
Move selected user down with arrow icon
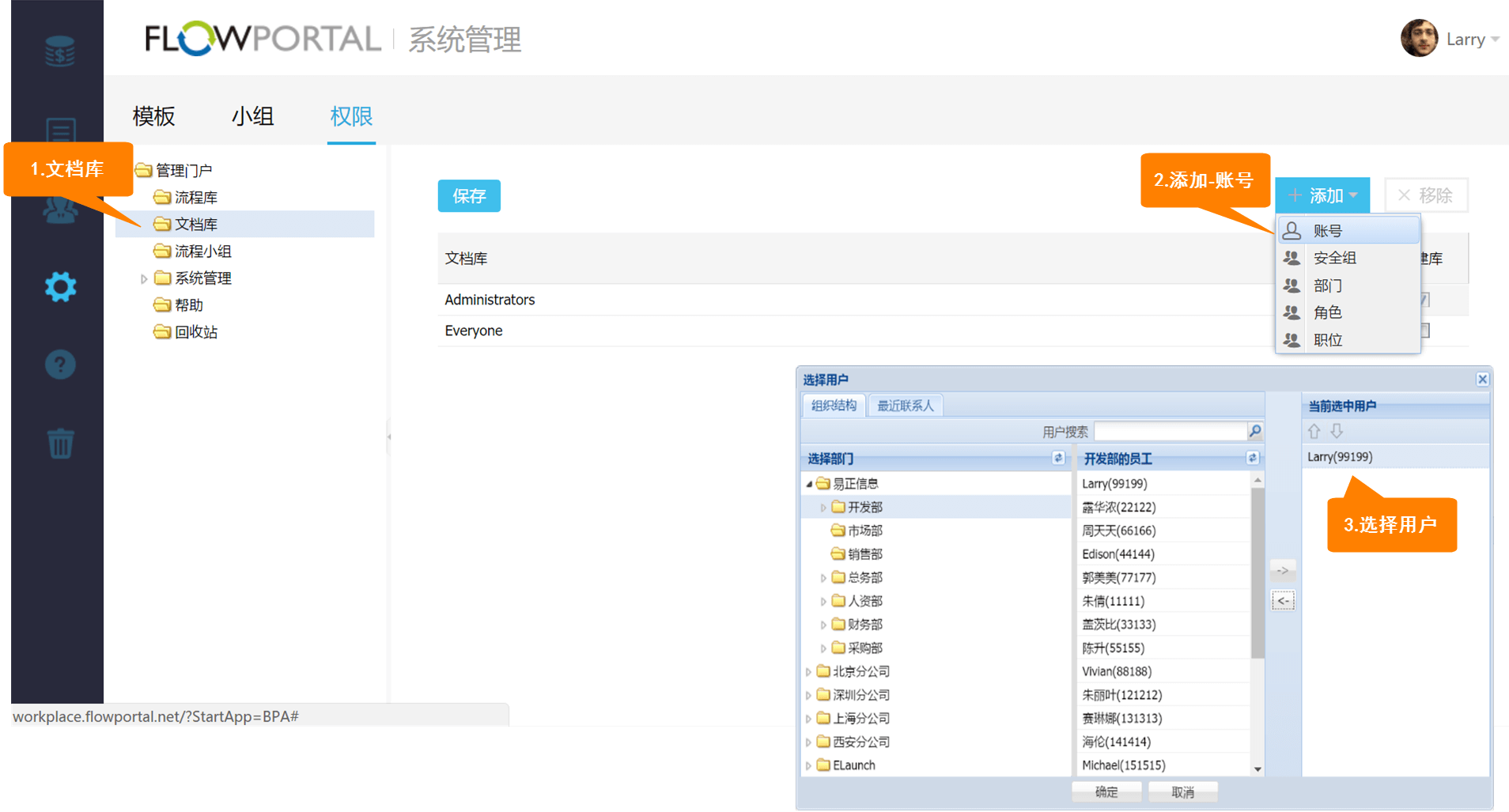1337,431
